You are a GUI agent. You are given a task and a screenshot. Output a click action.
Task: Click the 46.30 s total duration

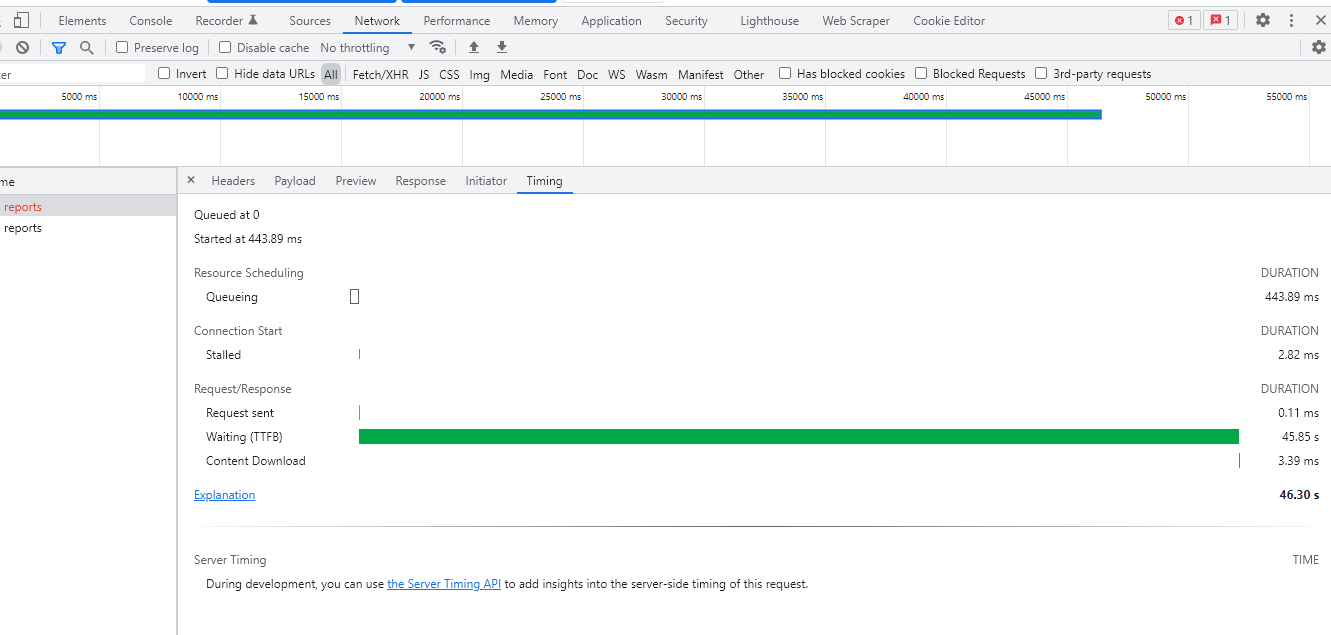click(x=1299, y=495)
